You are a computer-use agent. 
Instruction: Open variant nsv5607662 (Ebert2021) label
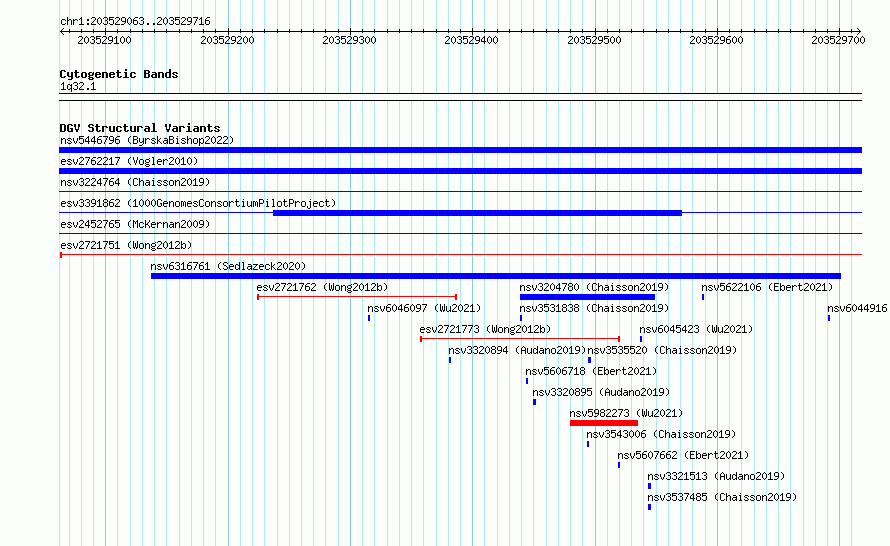point(683,455)
